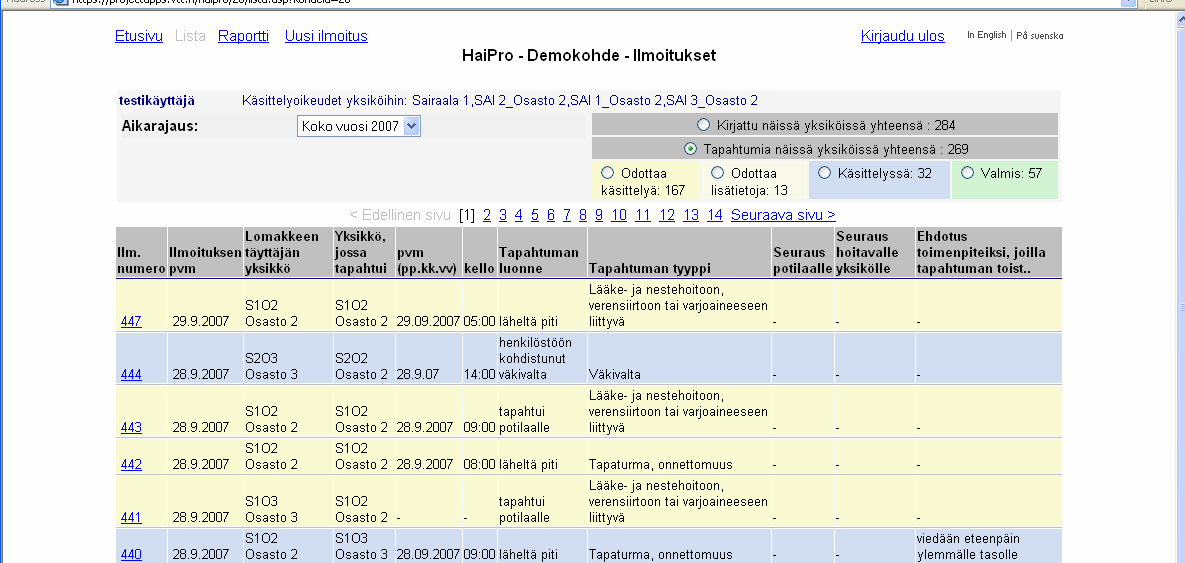Image resolution: width=1185 pixels, height=563 pixels.
Task: Go to results page 8
Action: pyautogui.click(x=583, y=215)
